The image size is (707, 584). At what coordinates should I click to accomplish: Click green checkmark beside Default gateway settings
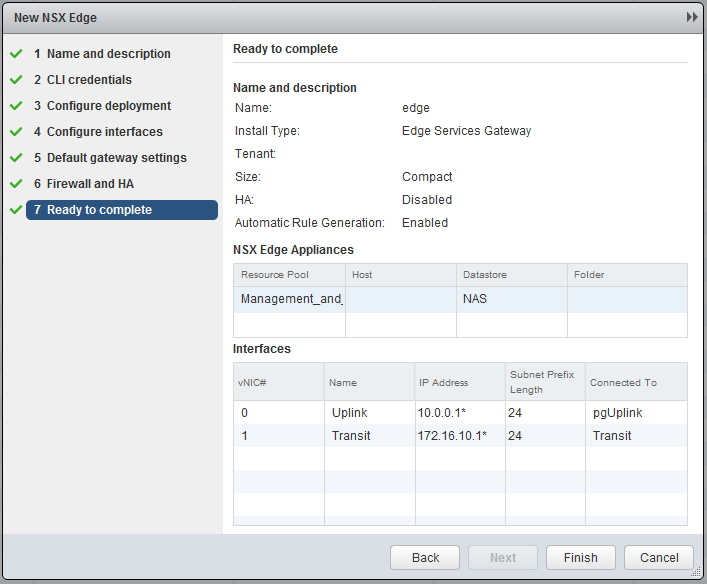point(15,158)
